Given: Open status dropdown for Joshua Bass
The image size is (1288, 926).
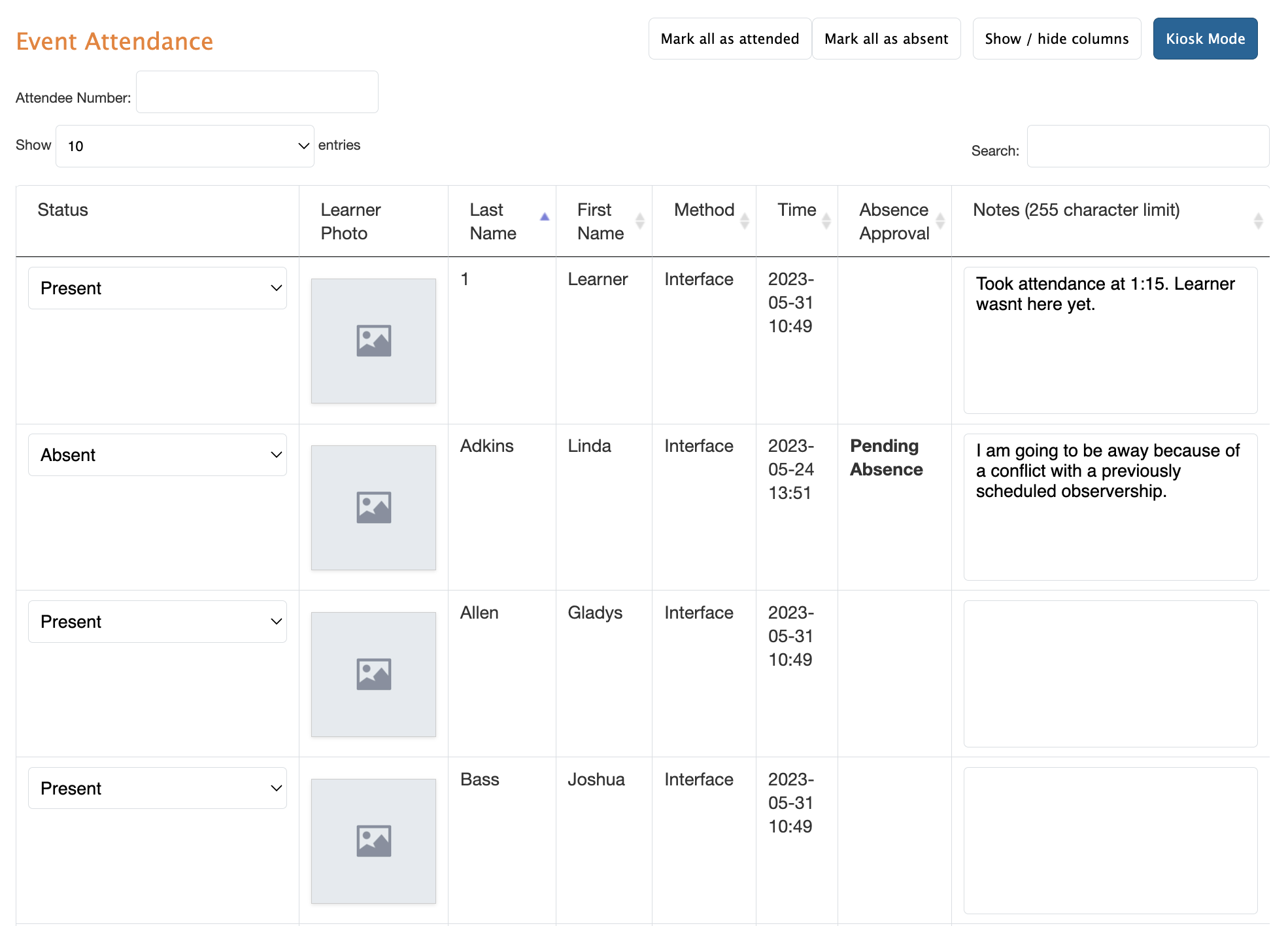Looking at the screenshot, I should tap(157, 788).
